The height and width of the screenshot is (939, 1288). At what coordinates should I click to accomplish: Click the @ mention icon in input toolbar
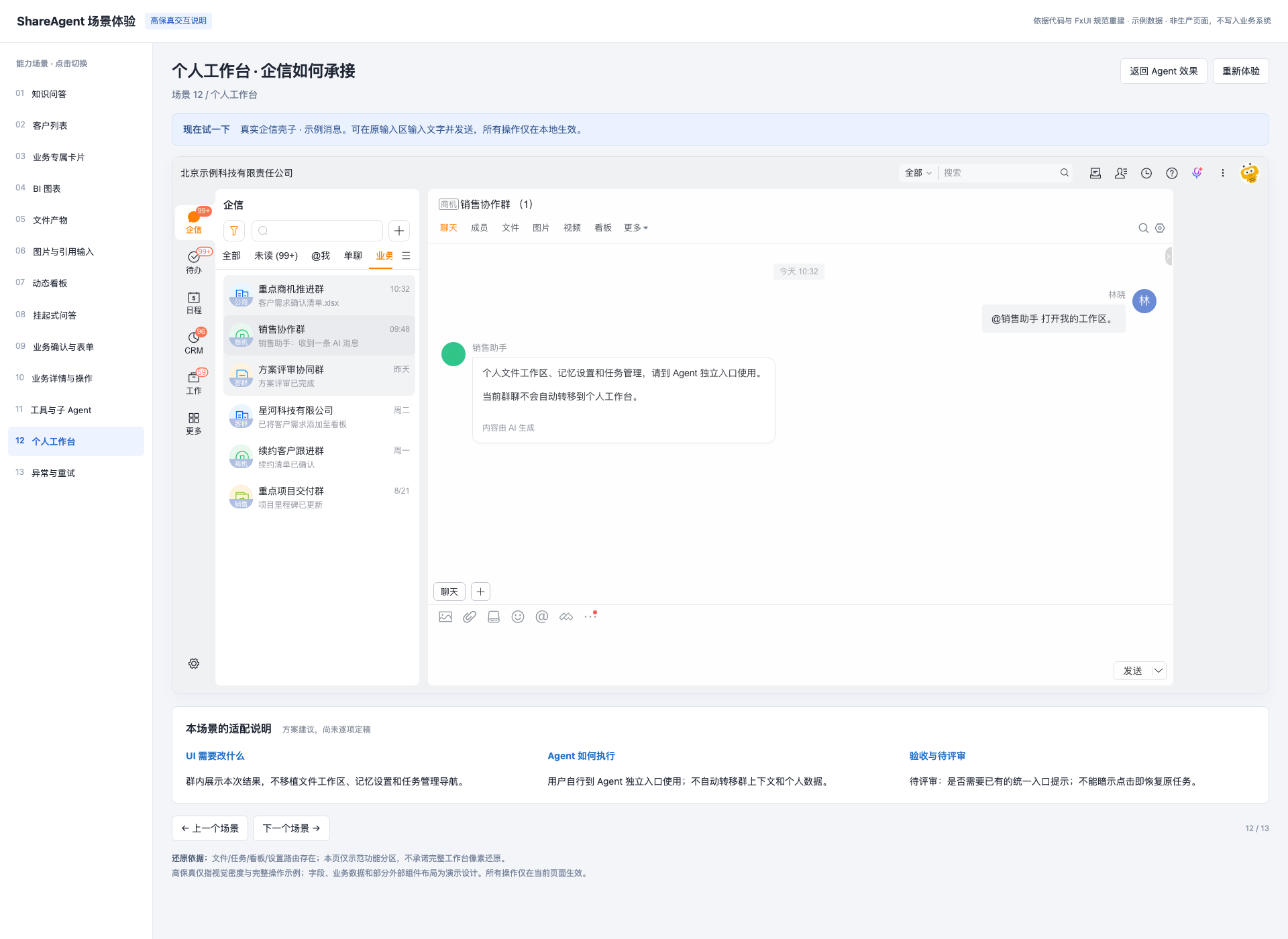point(542,616)
